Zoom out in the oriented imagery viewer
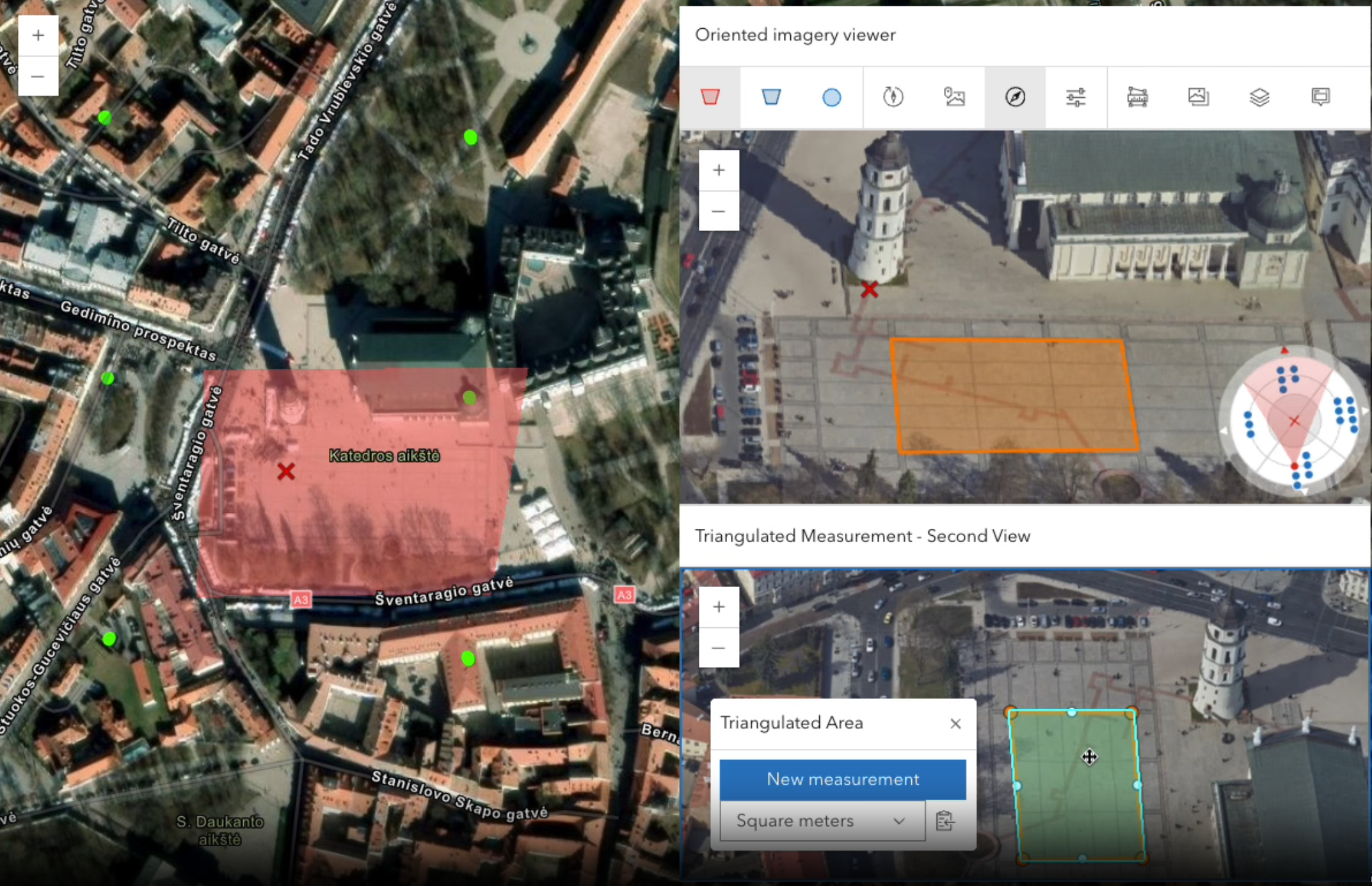The height and width of the screenshot is (886, 1372). [719, 211]
